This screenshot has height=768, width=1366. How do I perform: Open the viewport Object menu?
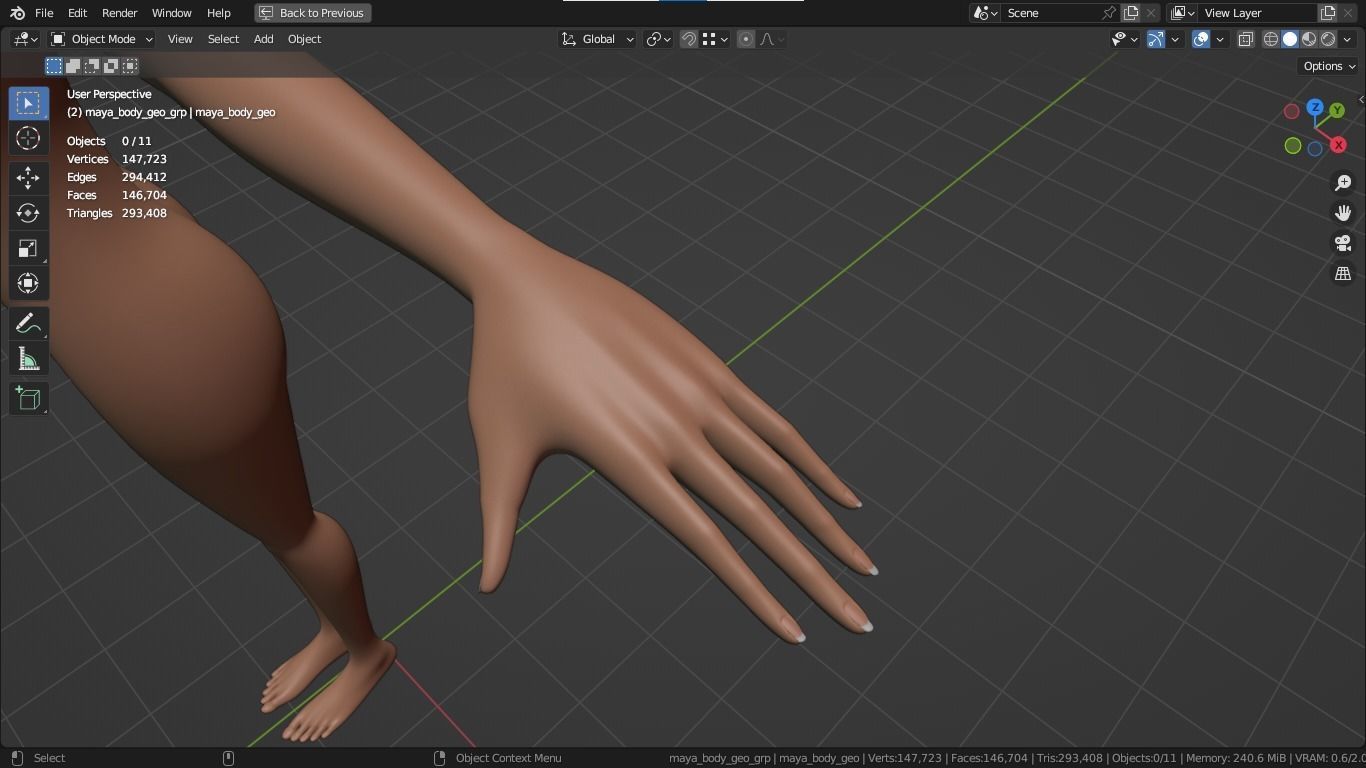(304, 39)
